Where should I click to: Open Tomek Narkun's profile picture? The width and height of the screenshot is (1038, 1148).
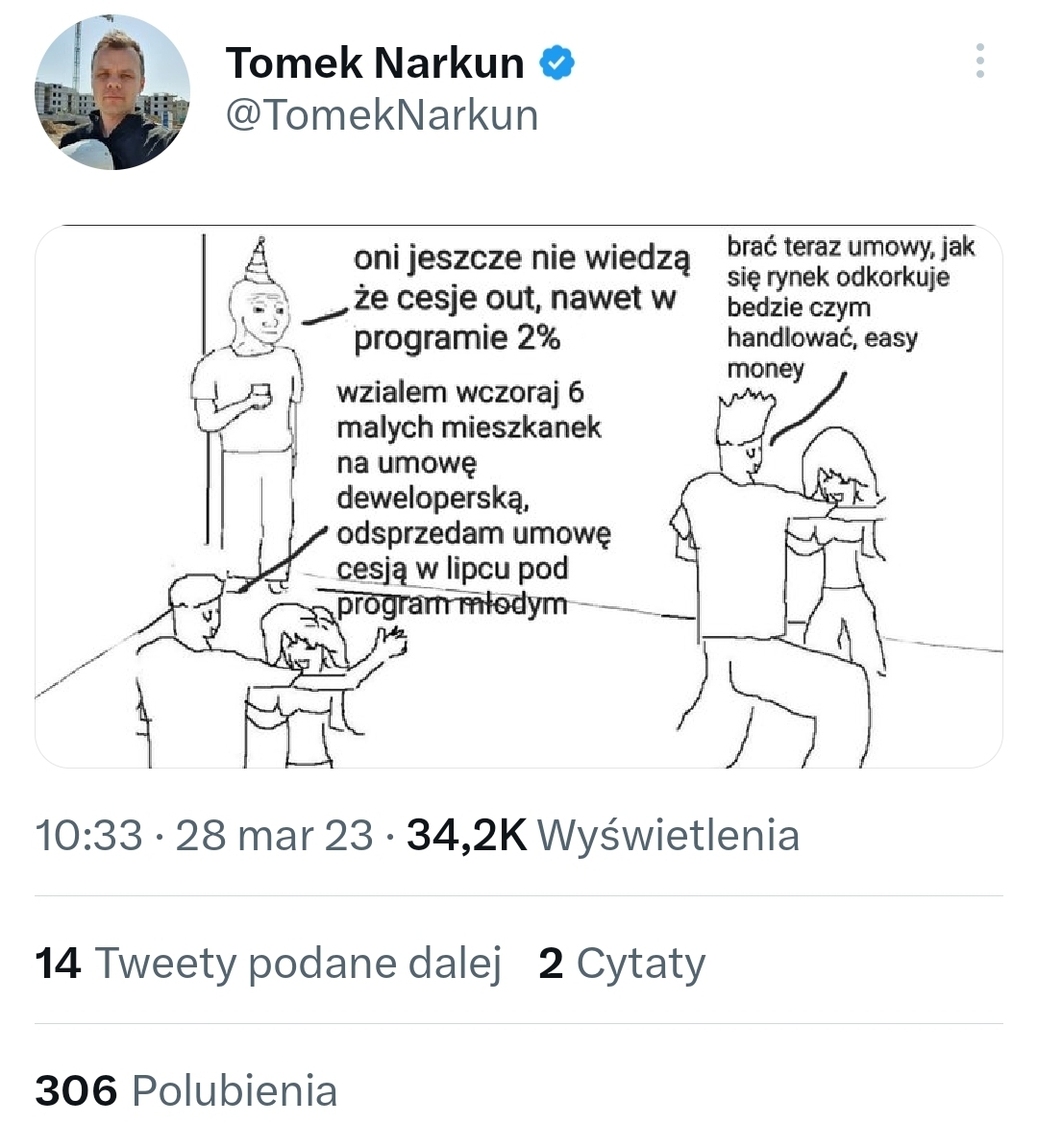click(112, 93)
